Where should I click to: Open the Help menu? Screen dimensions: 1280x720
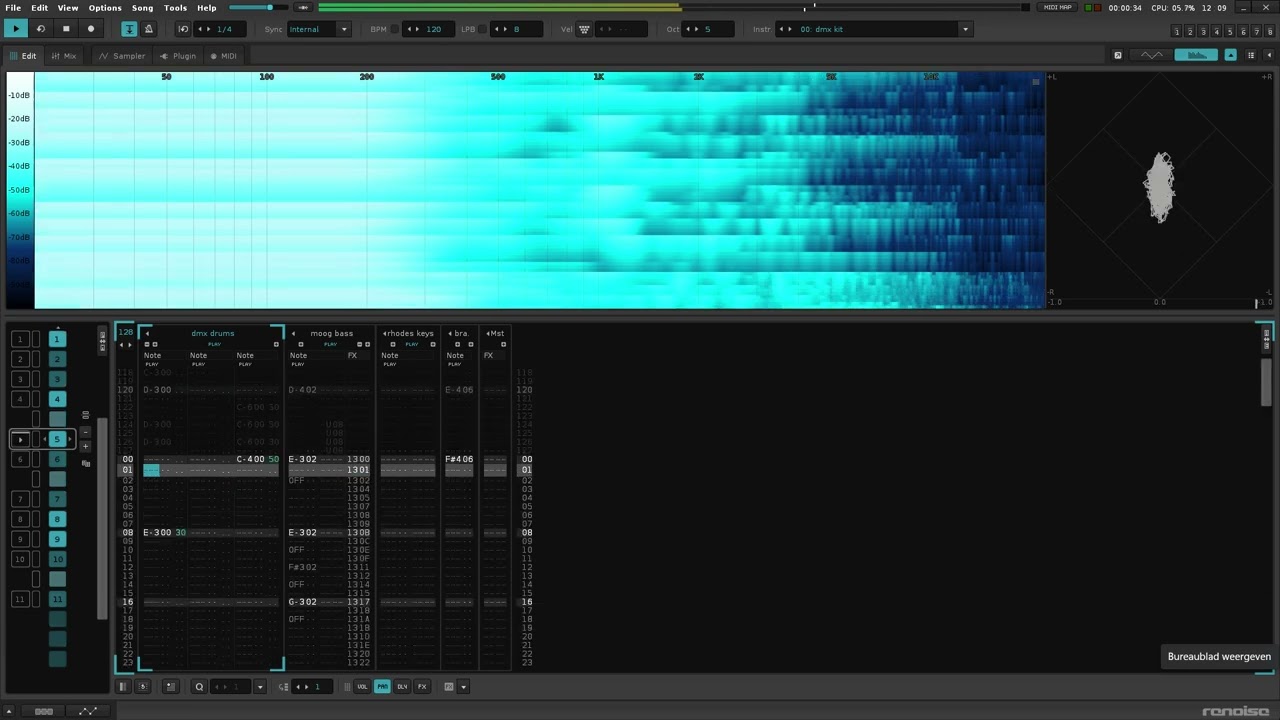coord(206,7)
